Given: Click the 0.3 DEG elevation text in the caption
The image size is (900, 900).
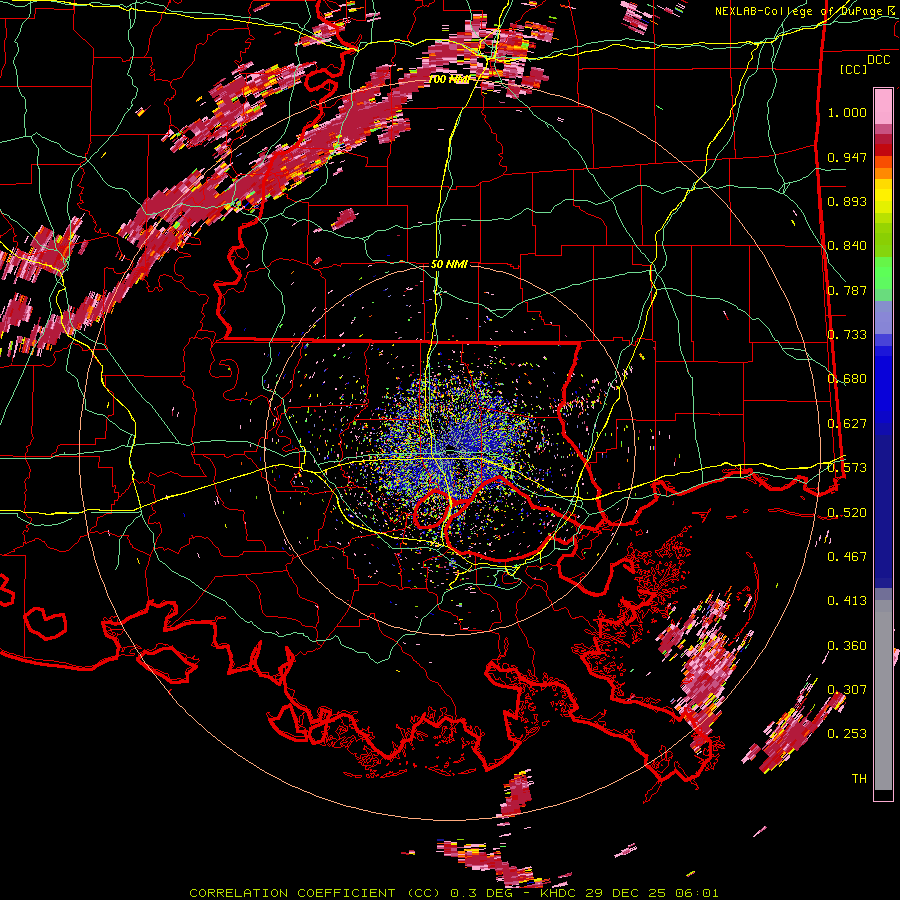Looking at the screenshot, I should 483,893.
